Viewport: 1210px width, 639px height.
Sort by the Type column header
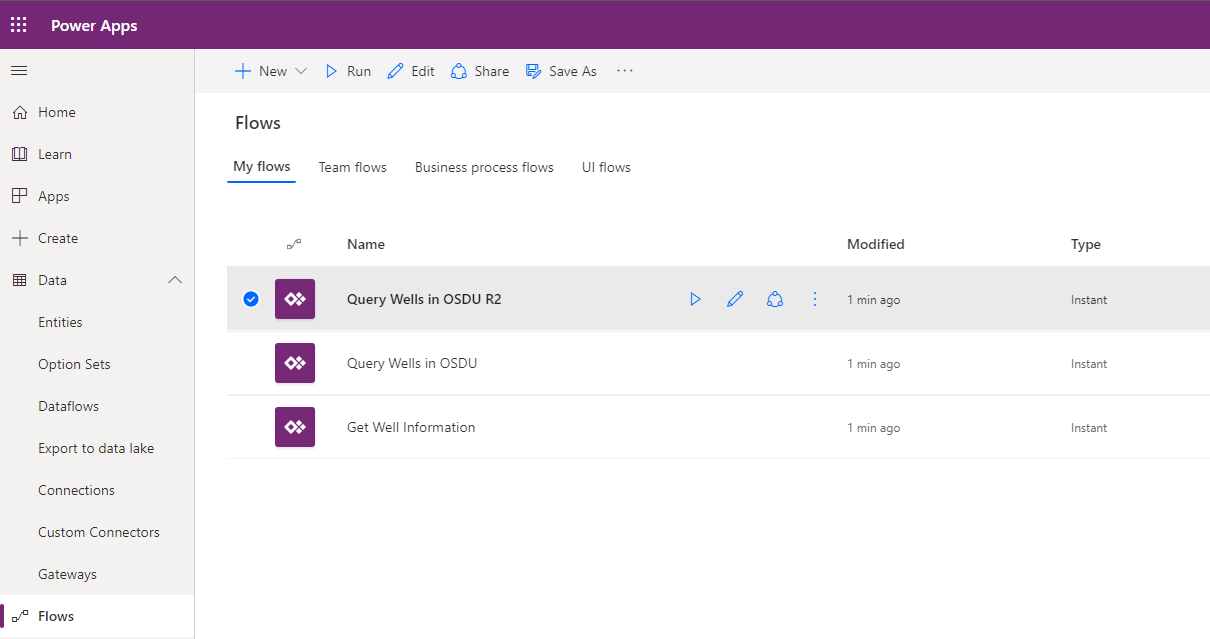[x=1086, y=244]
